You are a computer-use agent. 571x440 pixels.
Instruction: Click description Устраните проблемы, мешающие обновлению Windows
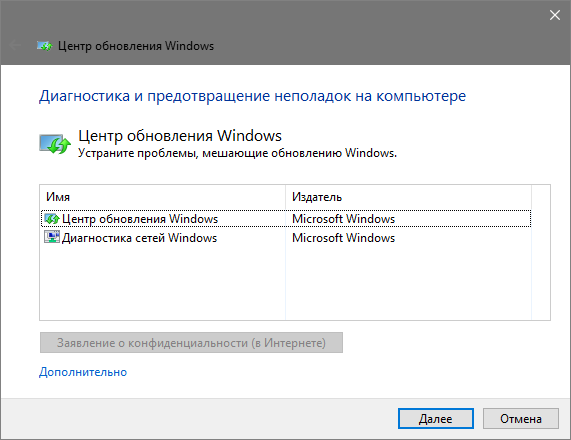pyautogui.click(x=237, y=153)
